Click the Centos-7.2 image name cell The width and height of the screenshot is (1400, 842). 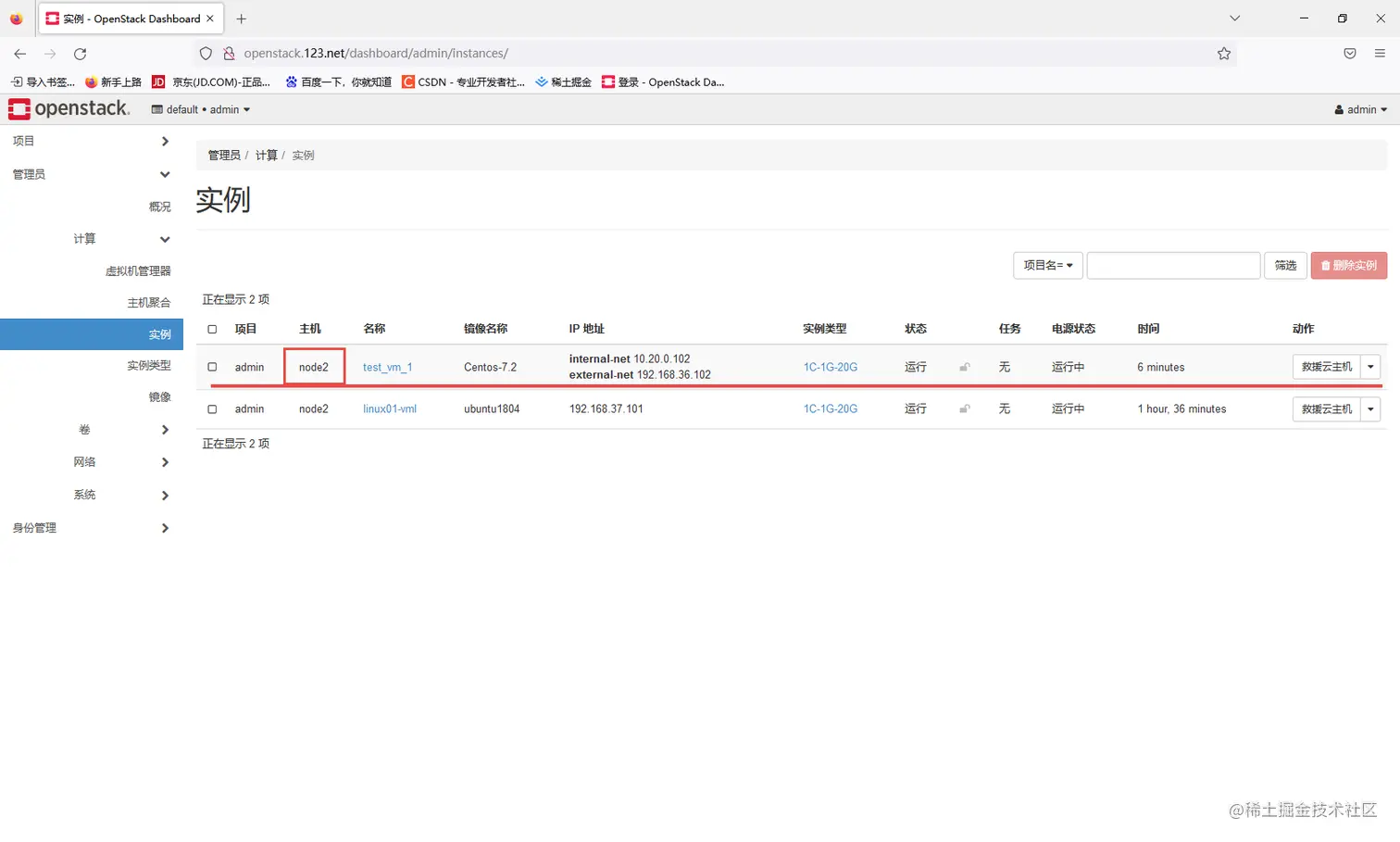[x=491, y=368]
